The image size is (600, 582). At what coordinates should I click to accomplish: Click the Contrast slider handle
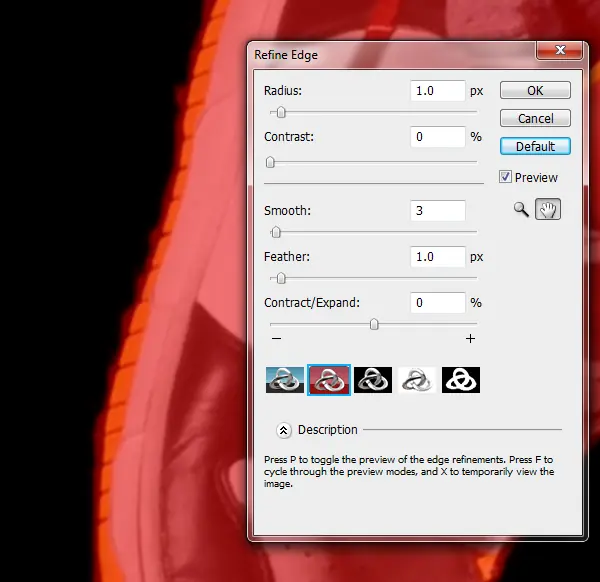(270, 162)
